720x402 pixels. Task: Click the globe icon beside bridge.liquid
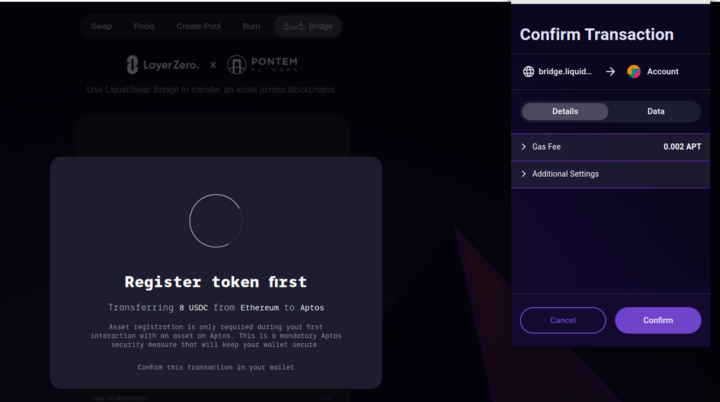pos(529,72)
